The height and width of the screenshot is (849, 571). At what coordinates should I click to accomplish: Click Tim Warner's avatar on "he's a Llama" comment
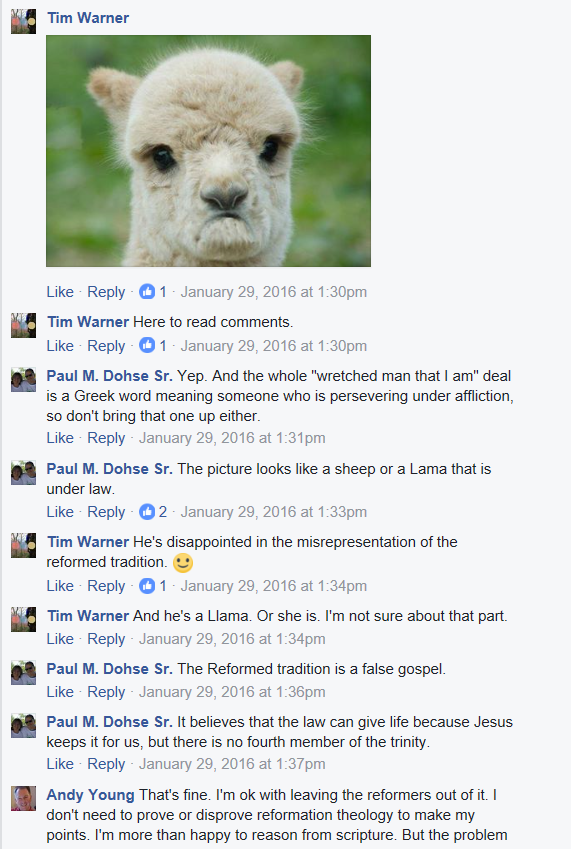[23, 619]
